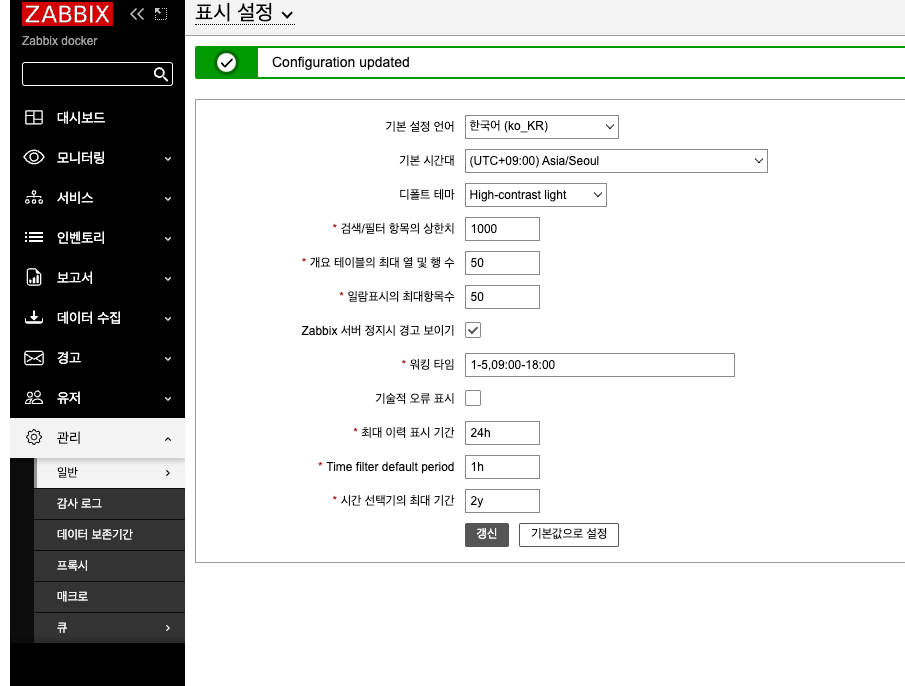Image resolution: width=905 pixels, height=686 pixels.
Task: Click the 유저 users icon
Action: pos(33,398)
